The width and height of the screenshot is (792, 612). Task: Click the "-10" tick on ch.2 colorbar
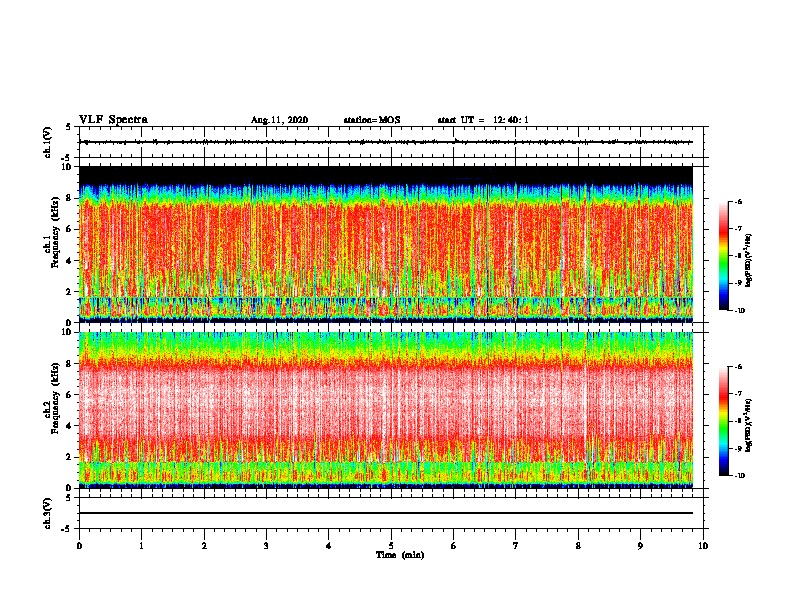click(x=739, y=476)
